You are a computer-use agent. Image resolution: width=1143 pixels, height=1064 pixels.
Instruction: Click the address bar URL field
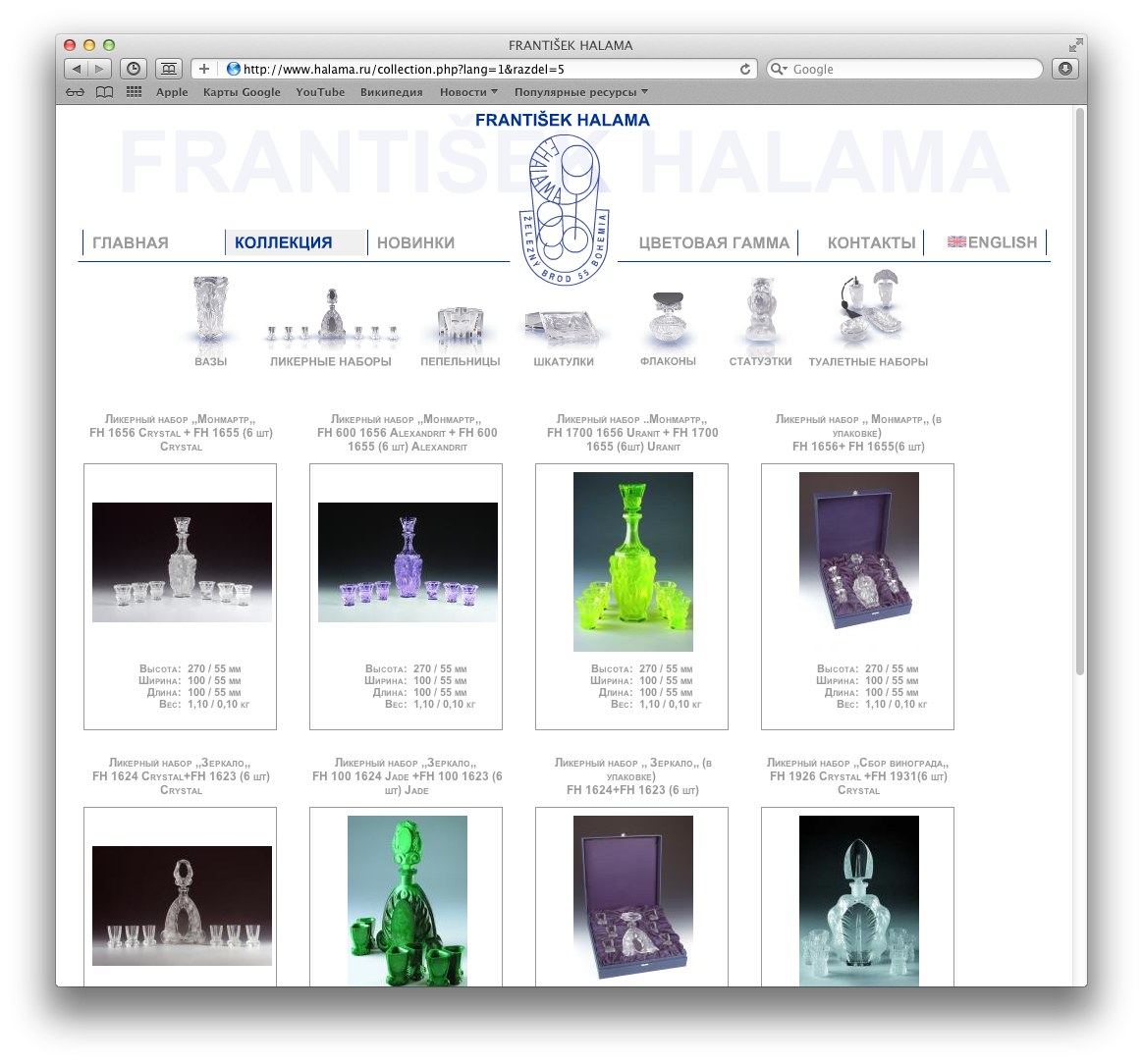tap(474, 70)
